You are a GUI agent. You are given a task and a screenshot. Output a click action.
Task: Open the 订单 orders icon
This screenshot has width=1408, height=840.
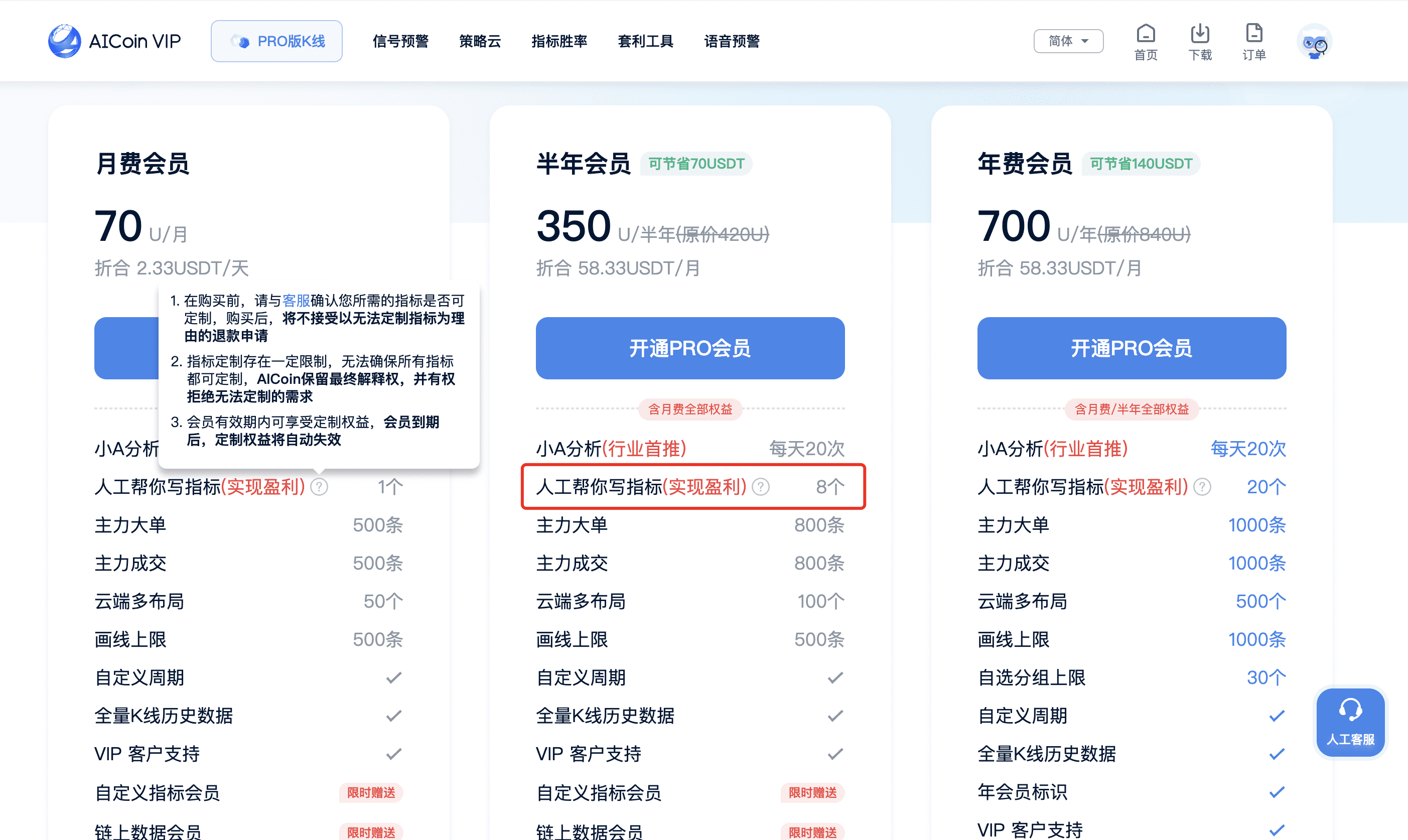(1254, 42)
